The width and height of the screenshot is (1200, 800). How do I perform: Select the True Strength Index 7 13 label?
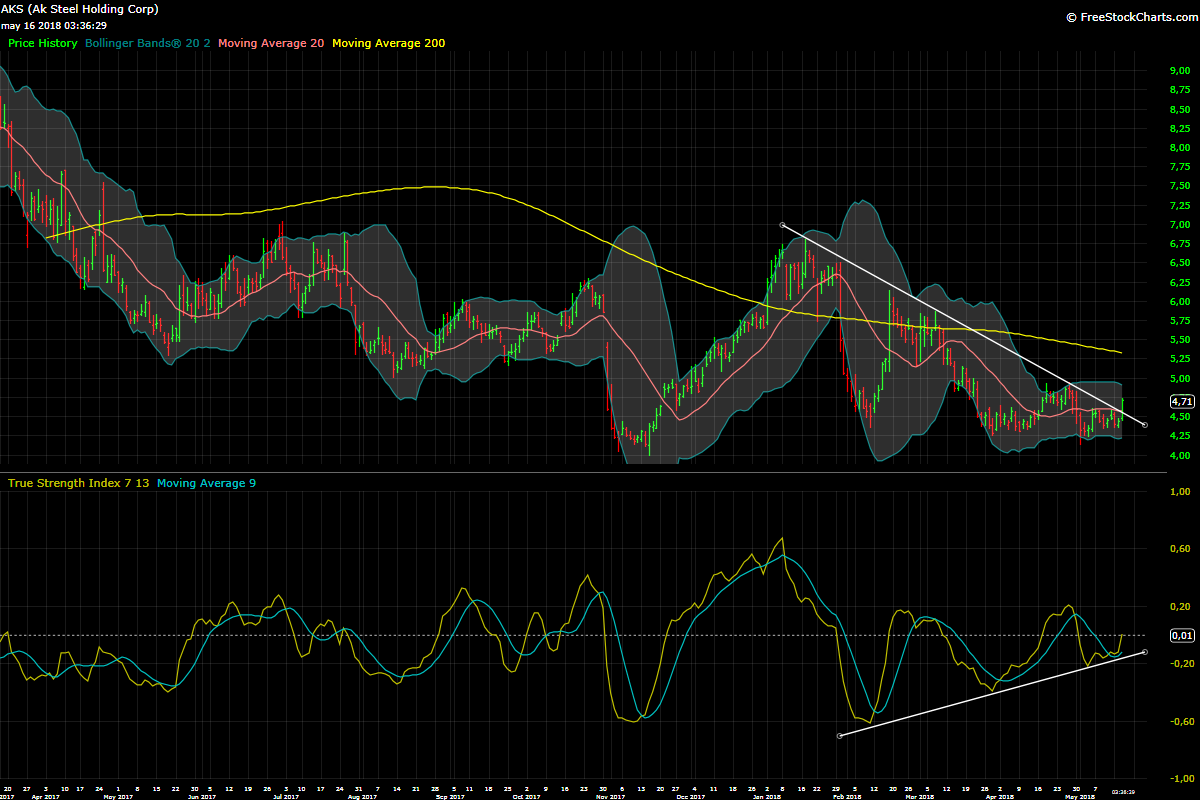[78, 483]
